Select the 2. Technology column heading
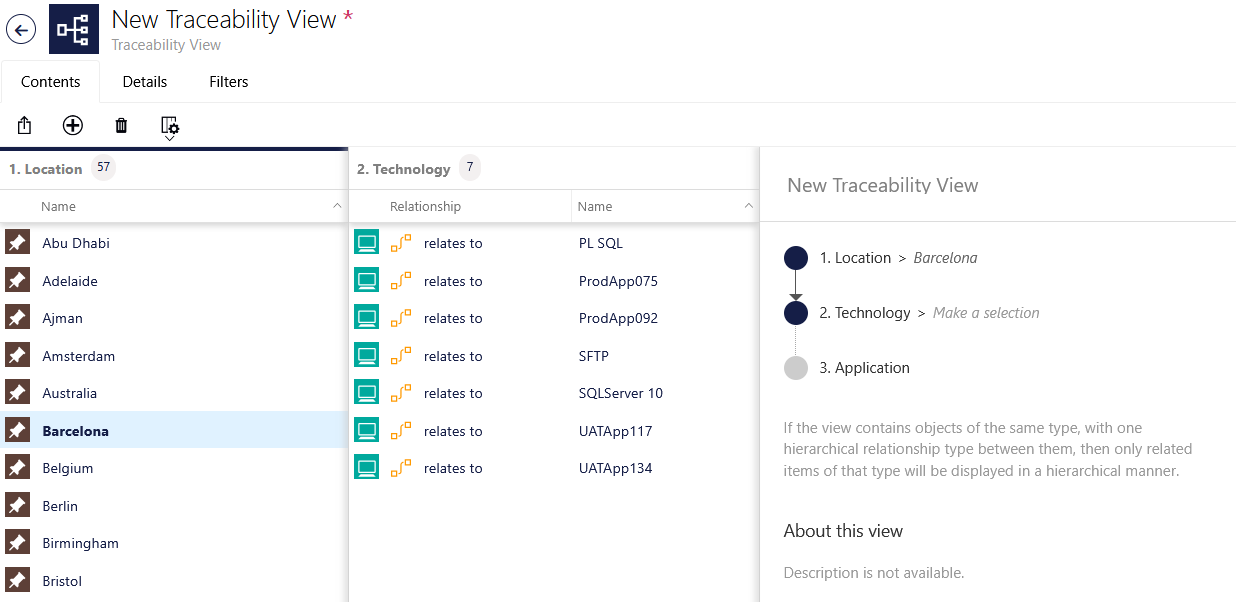The height and width of the screenshot is (602, 1236). pos(404,169)
